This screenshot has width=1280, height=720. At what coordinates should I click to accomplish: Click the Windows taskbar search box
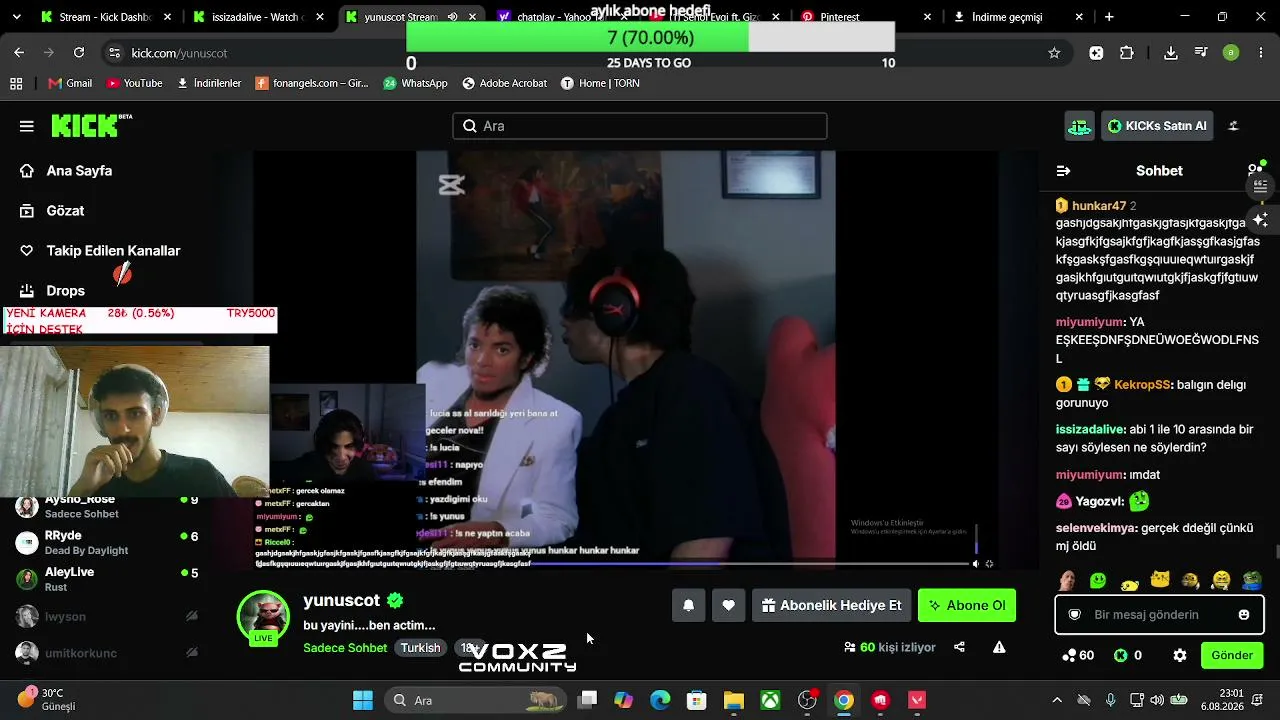pos(476,700)
